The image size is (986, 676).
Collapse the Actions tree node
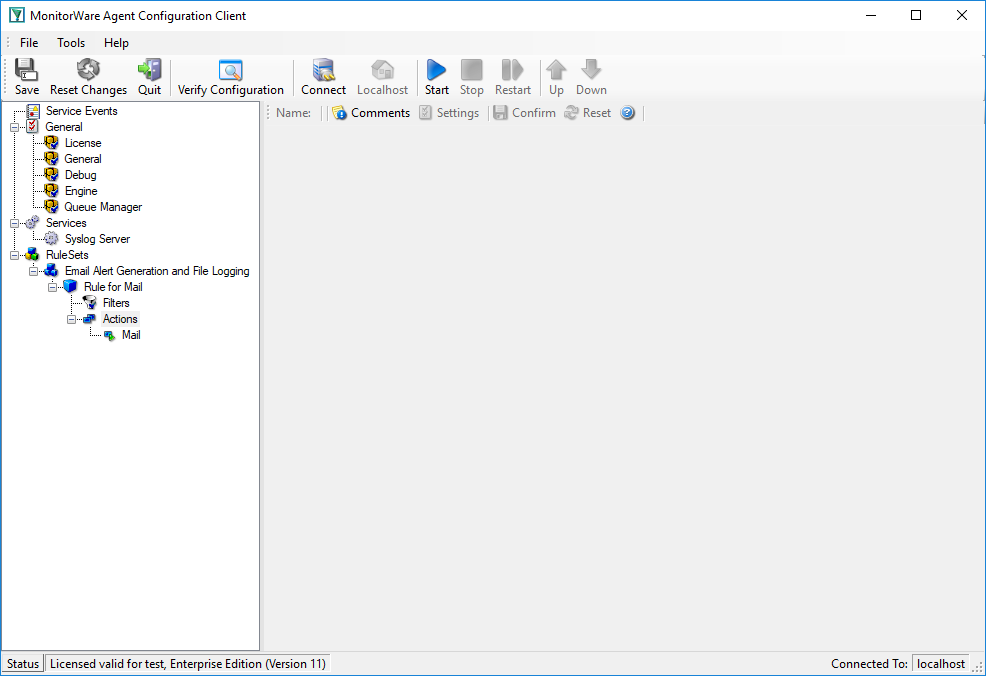click(x=72, y=319)
